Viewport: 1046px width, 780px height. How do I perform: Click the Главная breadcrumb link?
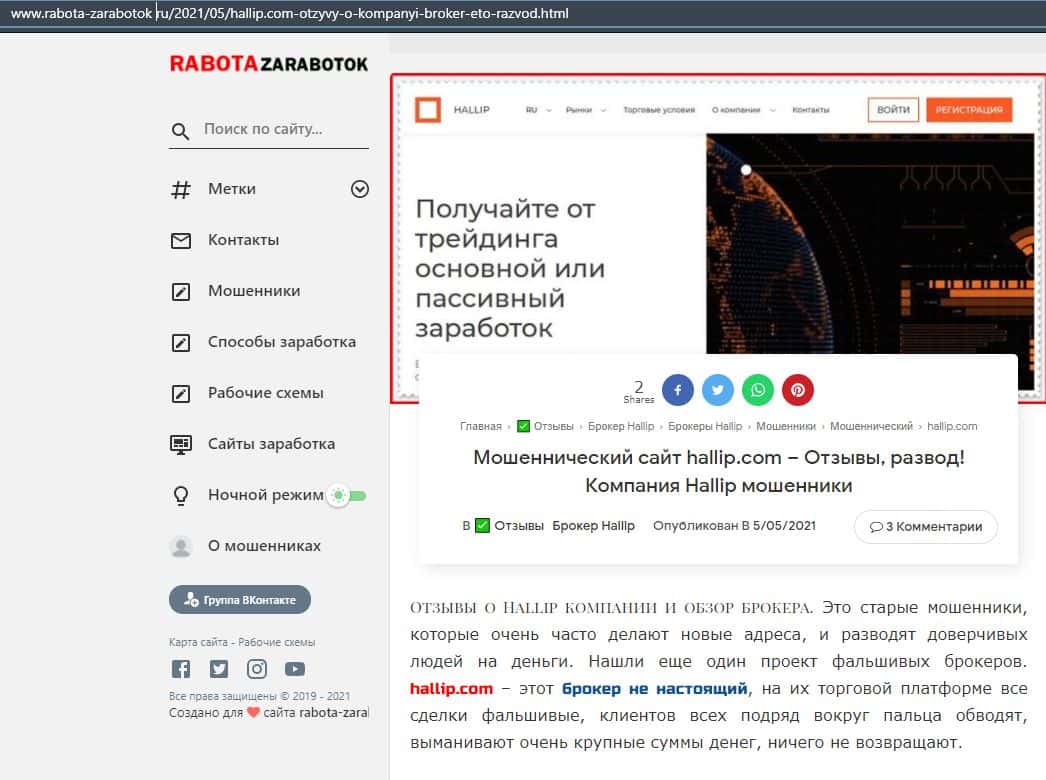480,426
